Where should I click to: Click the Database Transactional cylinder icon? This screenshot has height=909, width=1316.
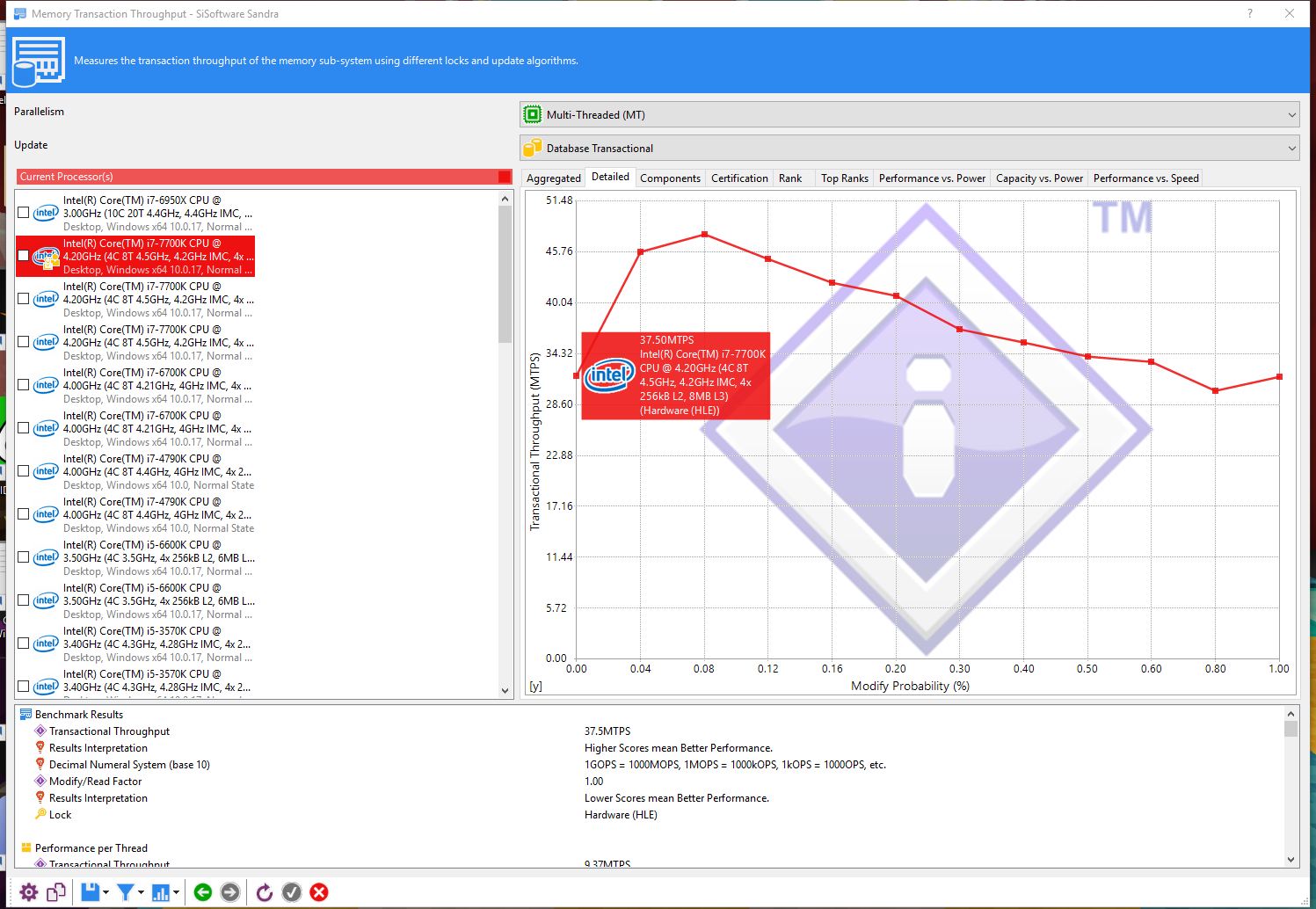(532, 147)
